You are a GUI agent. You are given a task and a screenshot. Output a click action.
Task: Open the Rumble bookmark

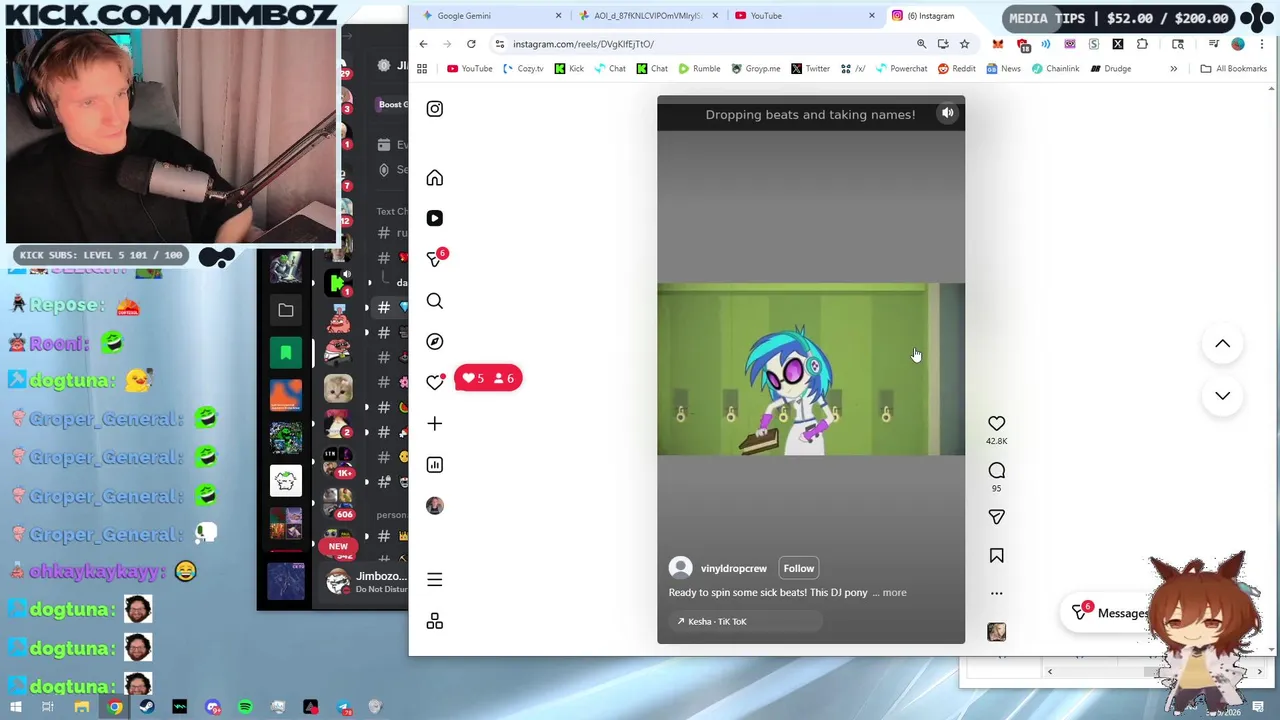(699, 69)
